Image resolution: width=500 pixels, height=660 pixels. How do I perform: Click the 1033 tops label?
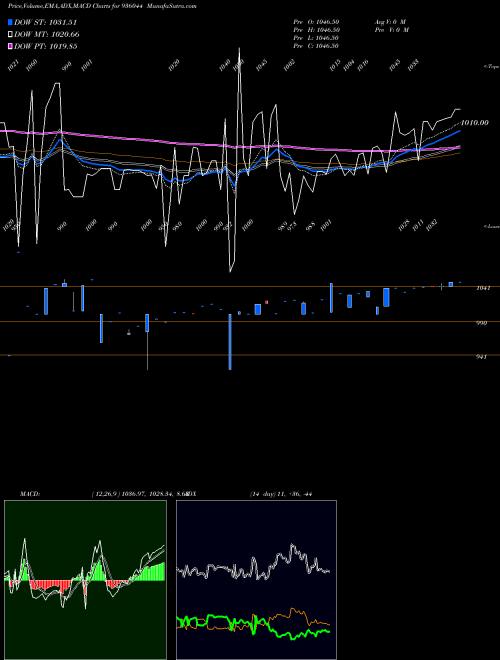(413, 65)
